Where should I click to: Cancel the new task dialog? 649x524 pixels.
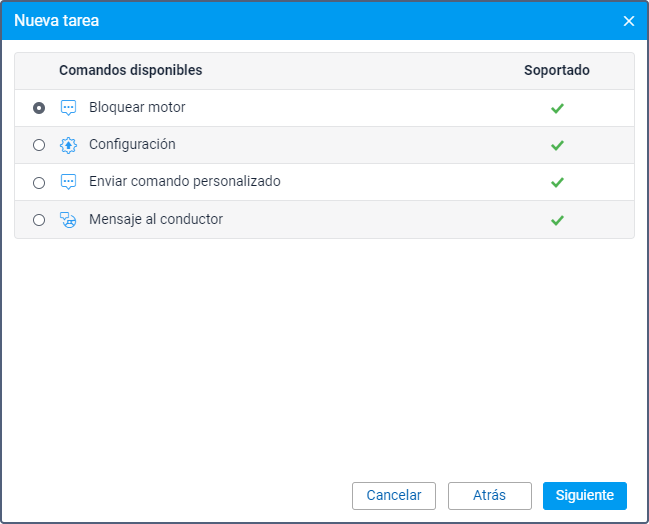(394, 495)
